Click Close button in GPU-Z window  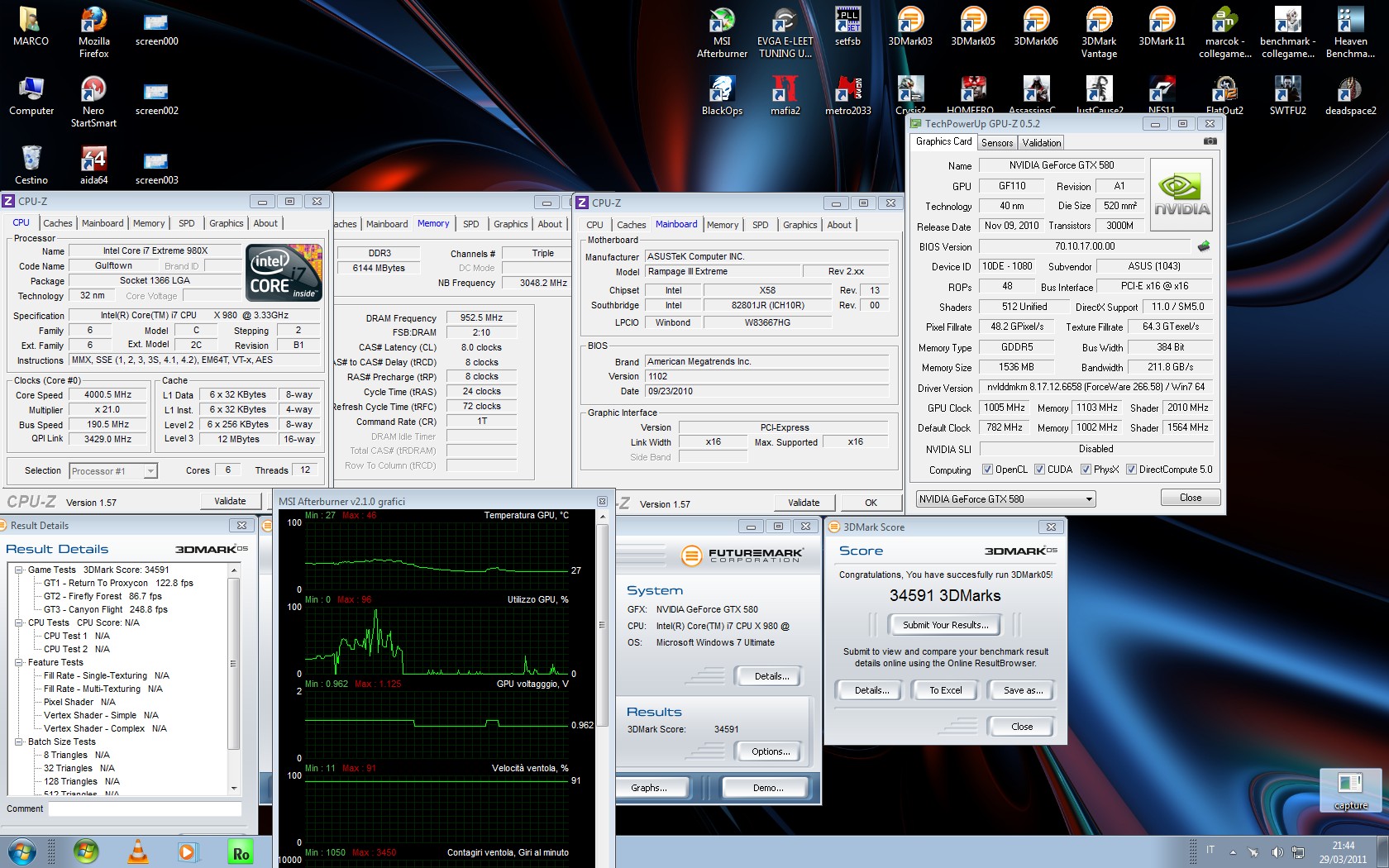click(1191, 498)
